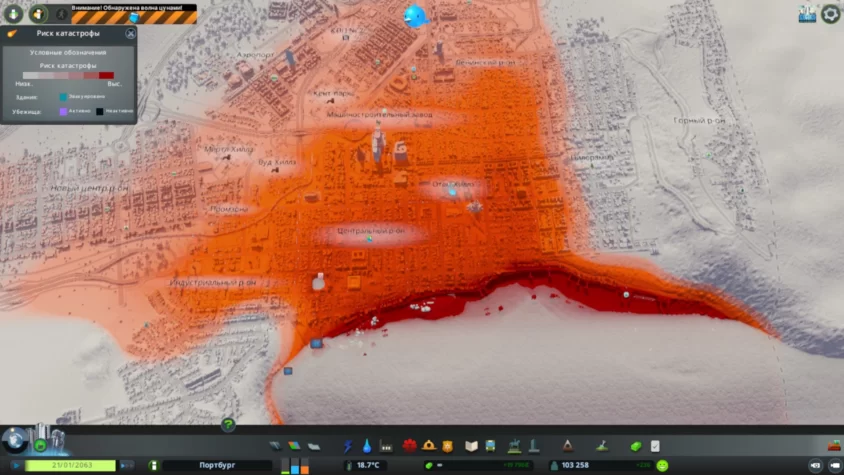
Task: Open the Education book menu
Action: pyautogui.click(x=471, y=446)
